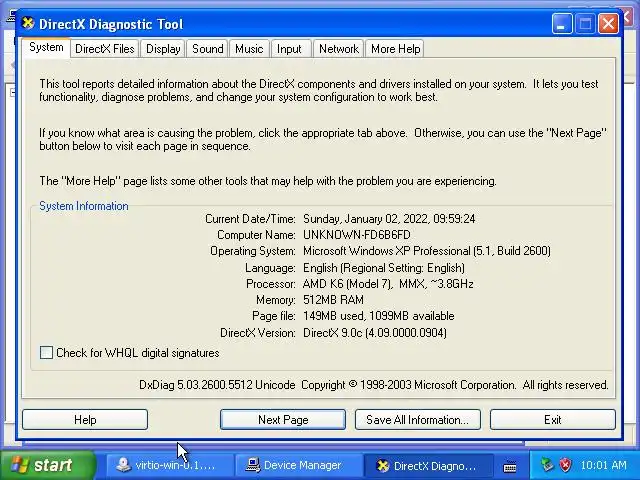Viewport: 640px width, 480px height.
Task: Click Save All Information button
Action: tap(418, 420)
